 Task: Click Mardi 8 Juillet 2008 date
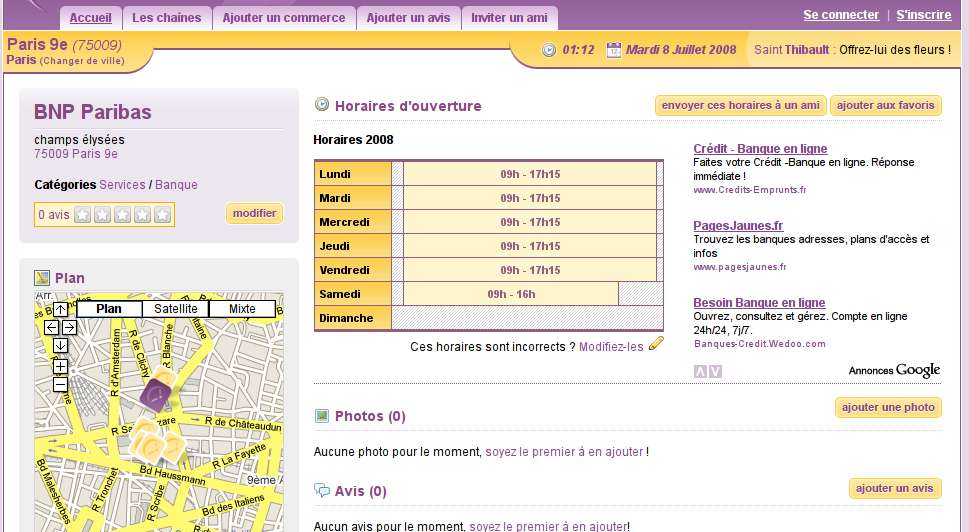(681, 49)
